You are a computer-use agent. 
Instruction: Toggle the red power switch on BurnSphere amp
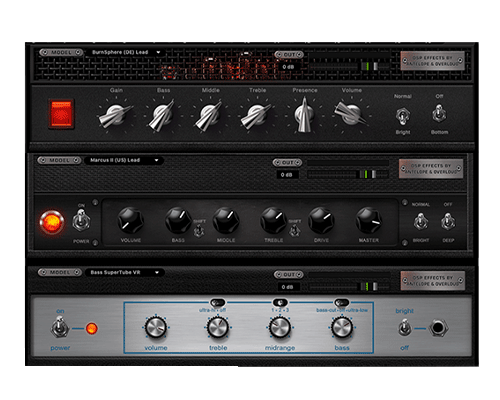[61, 114]
